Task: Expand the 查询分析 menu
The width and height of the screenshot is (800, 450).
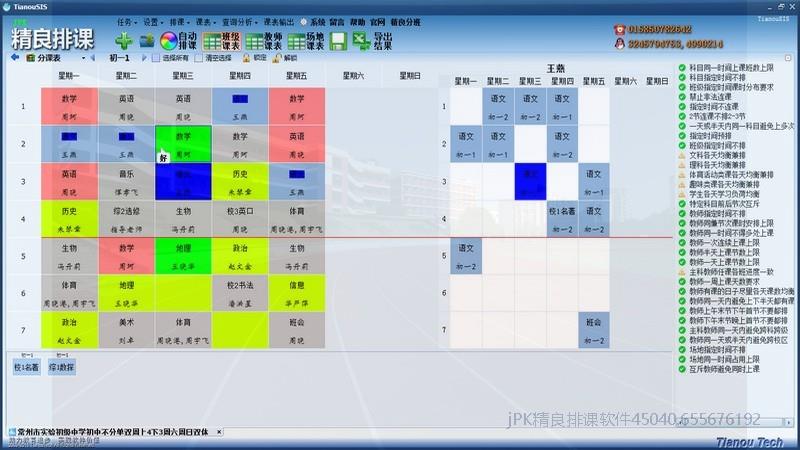Action: click(240, 22)
